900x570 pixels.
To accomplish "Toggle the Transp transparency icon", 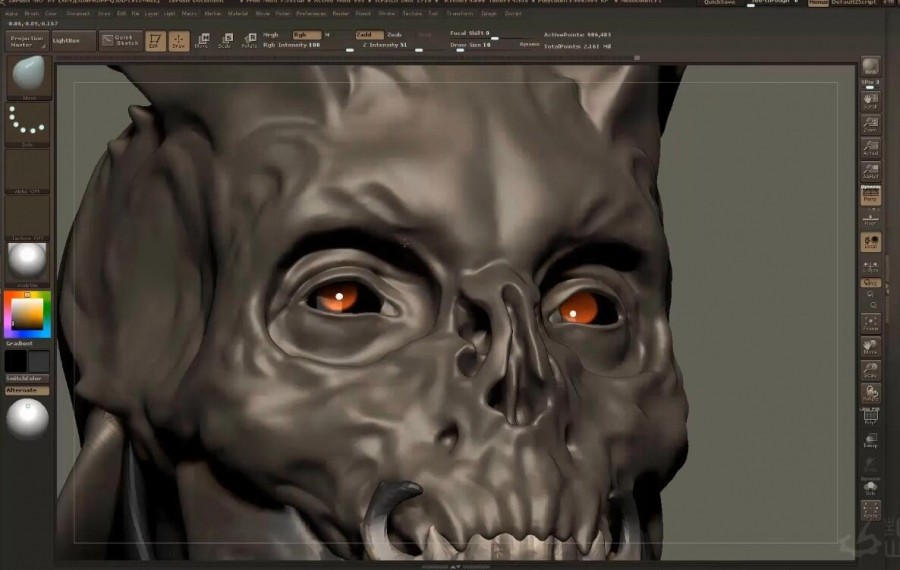I will click(871, 440).
